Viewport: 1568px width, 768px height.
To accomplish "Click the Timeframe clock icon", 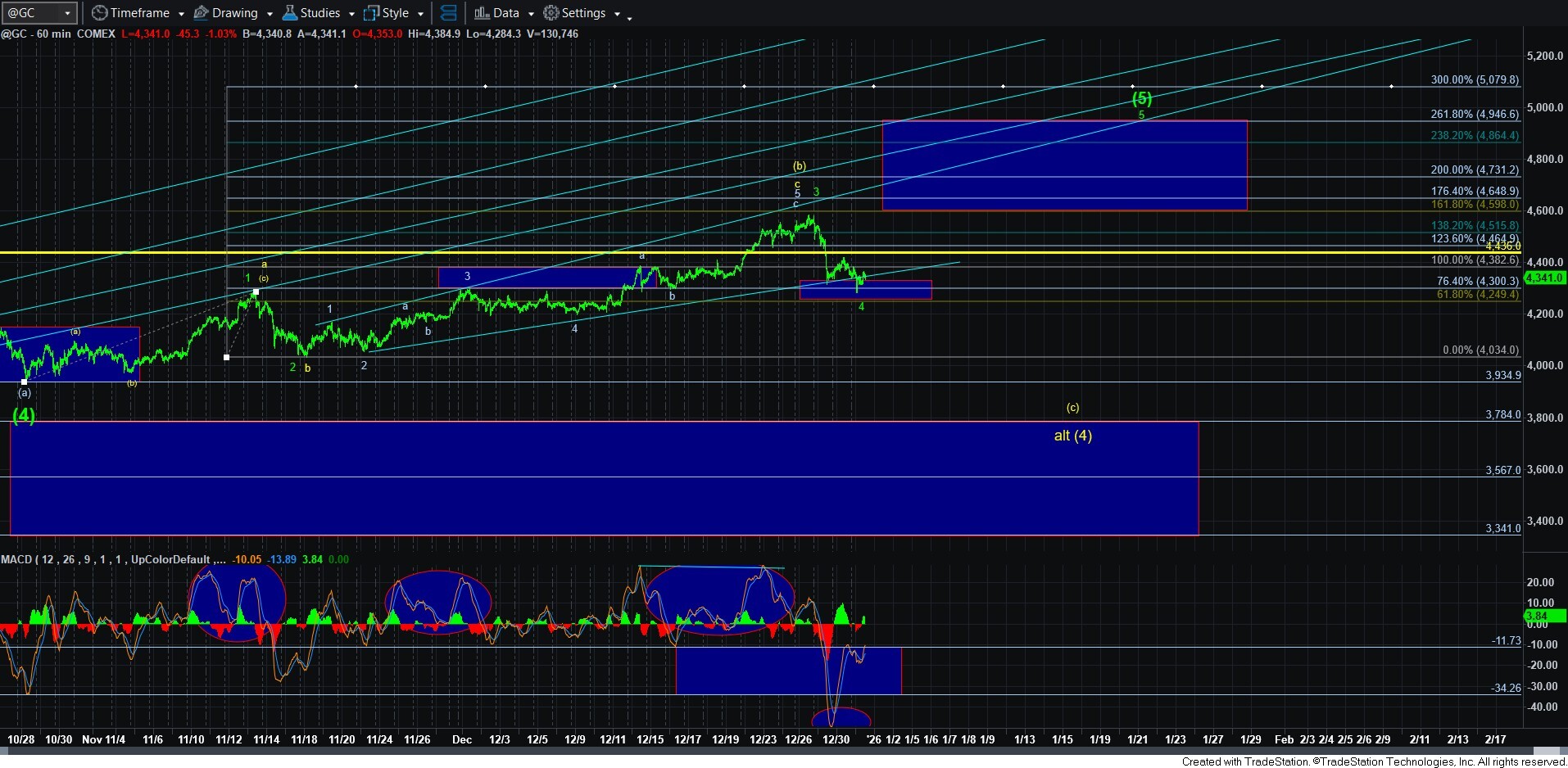I will pos(99,13).
